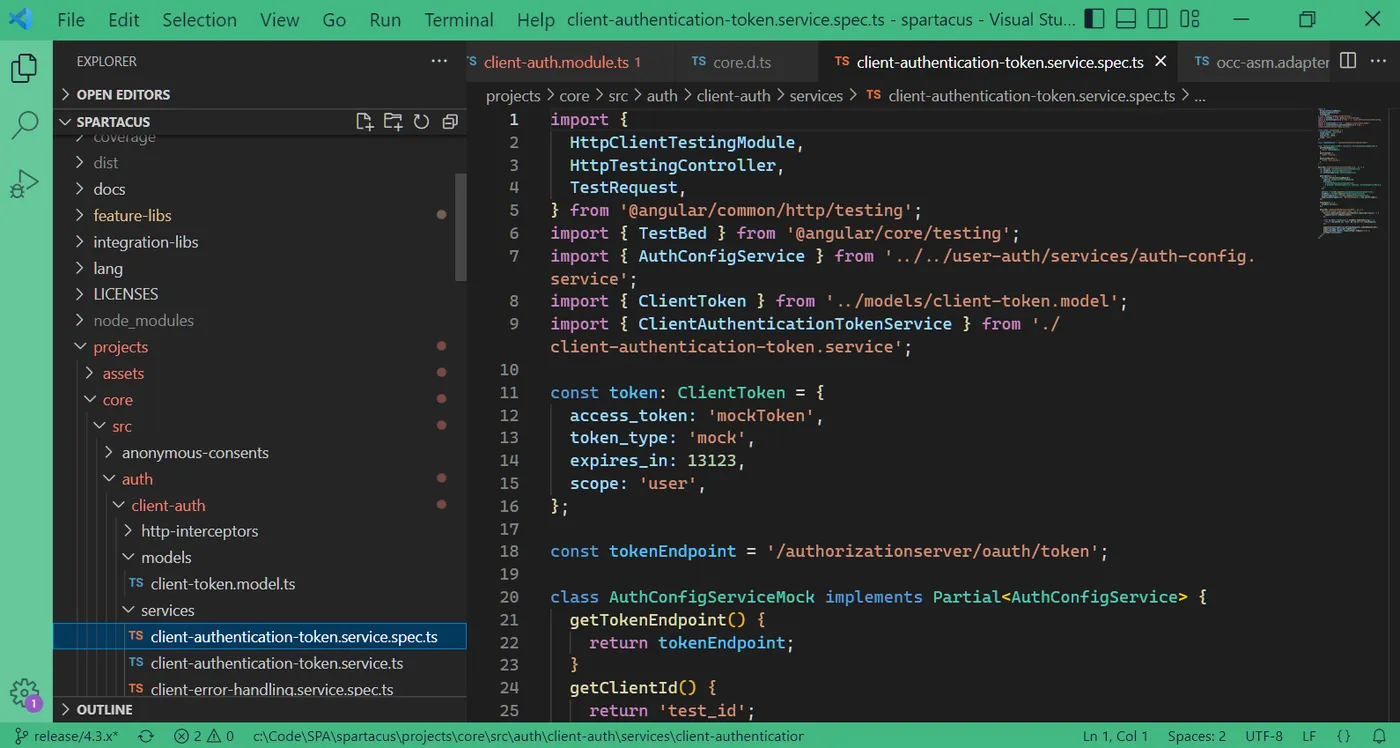This screenshot has height=748, width=1400.
Task: Click Ln 1, Col 1 in status bar
Action: [x=1115, y=736]
